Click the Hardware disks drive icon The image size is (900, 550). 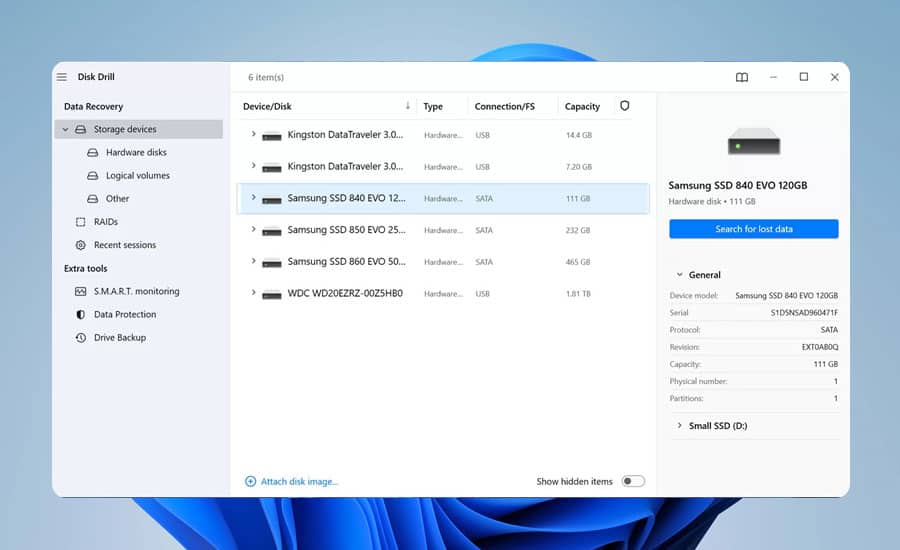(x=92, y=152)
